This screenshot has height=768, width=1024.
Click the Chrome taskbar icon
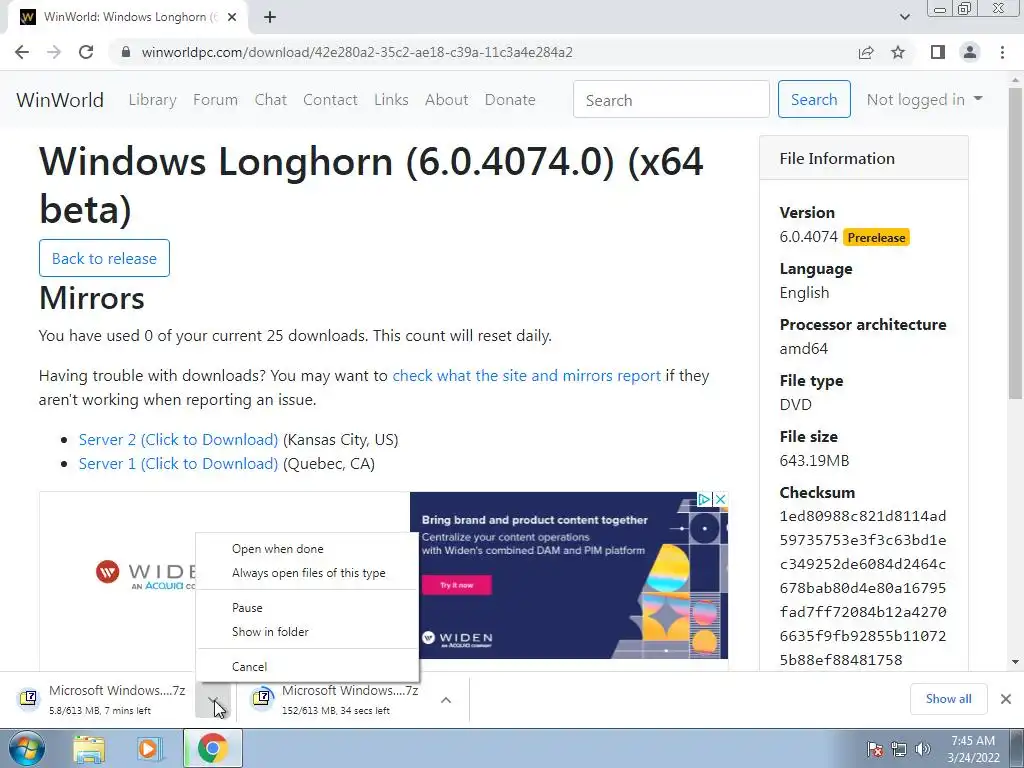pos(212,748)
